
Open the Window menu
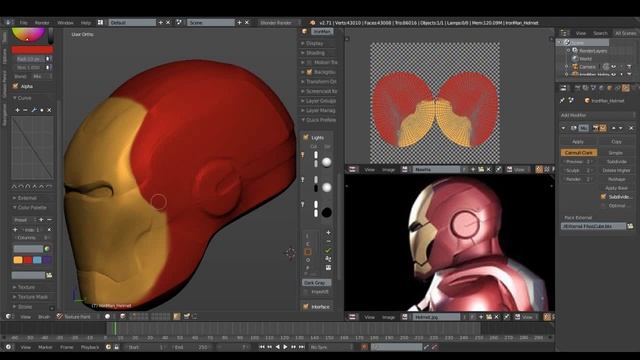click(x=65, y=22)
